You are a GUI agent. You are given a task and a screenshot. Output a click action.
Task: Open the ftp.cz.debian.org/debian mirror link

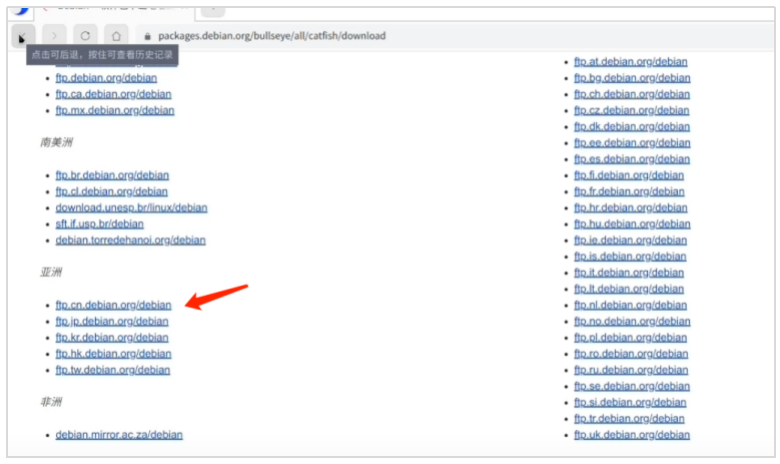[x=632, y=110]
